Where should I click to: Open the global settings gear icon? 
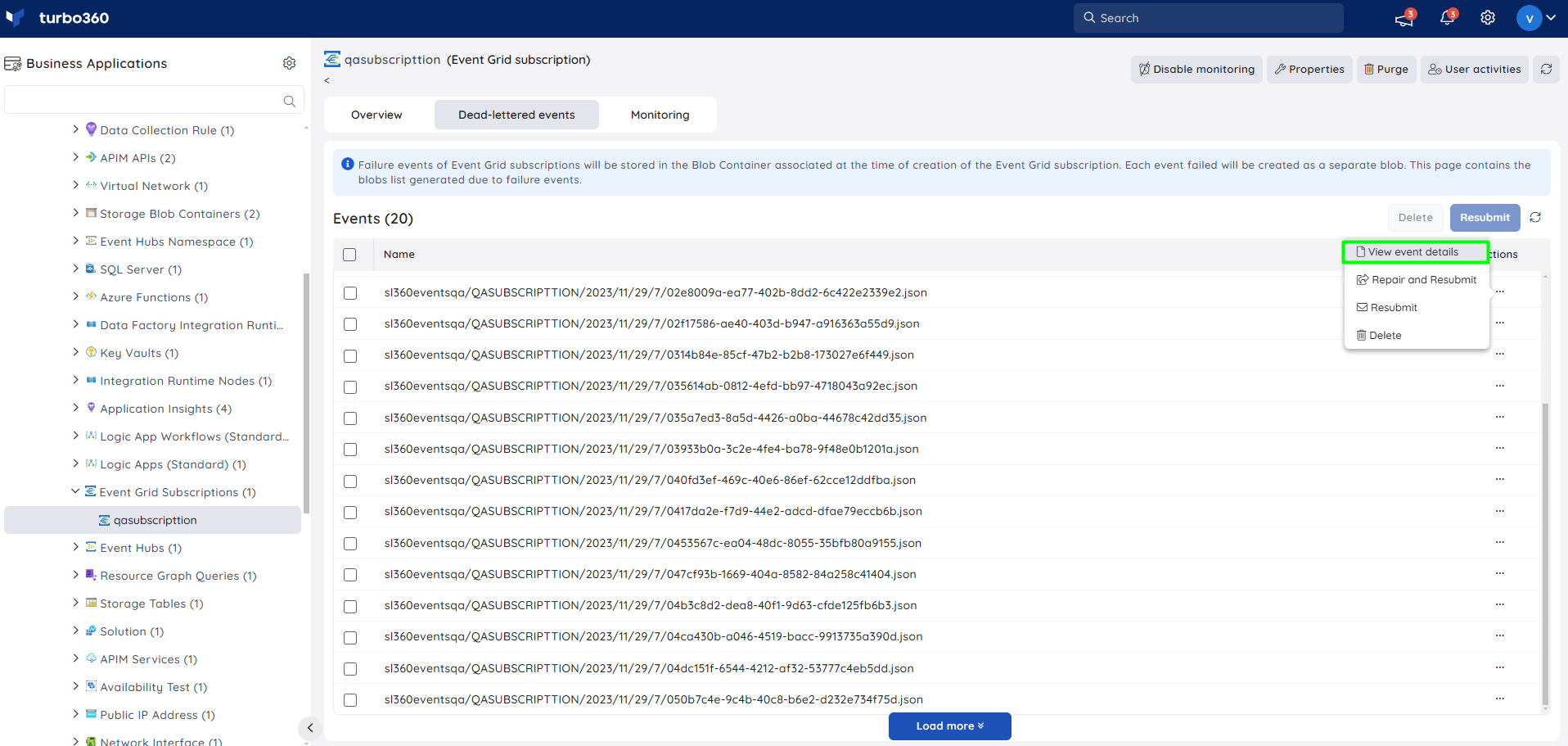tap(1488, 18)
